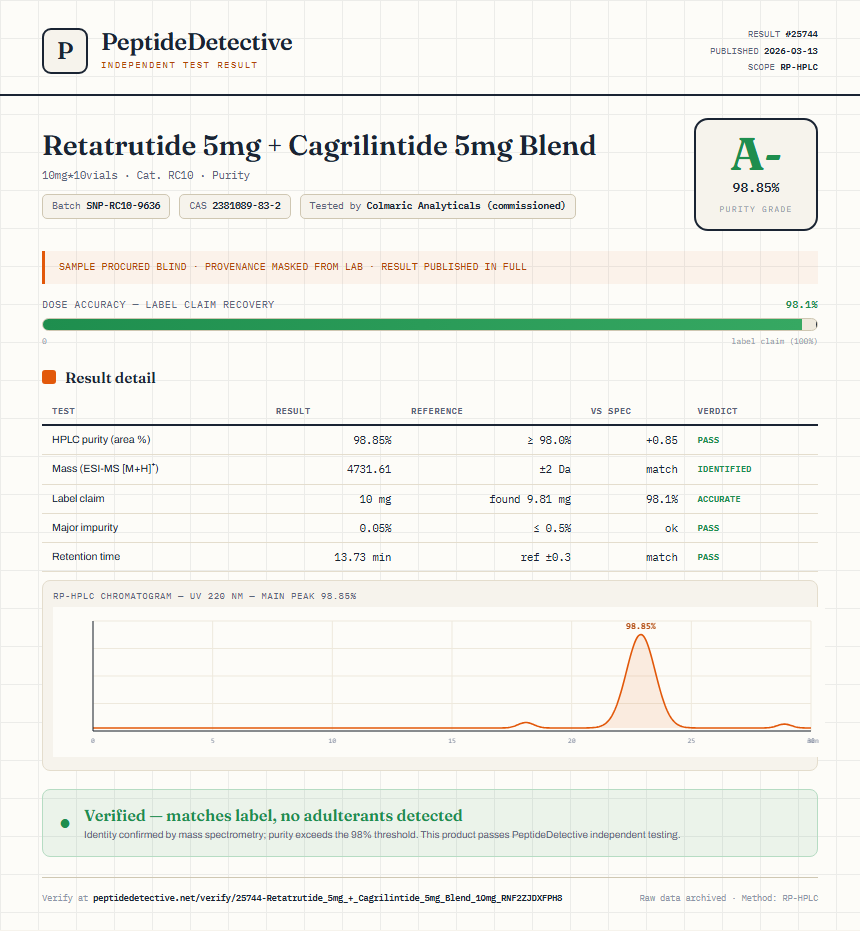This screenshot has width=860, height=931.
Task: Click the green verified dot icon
Action: pyautogui.click(x=65, y=823)
